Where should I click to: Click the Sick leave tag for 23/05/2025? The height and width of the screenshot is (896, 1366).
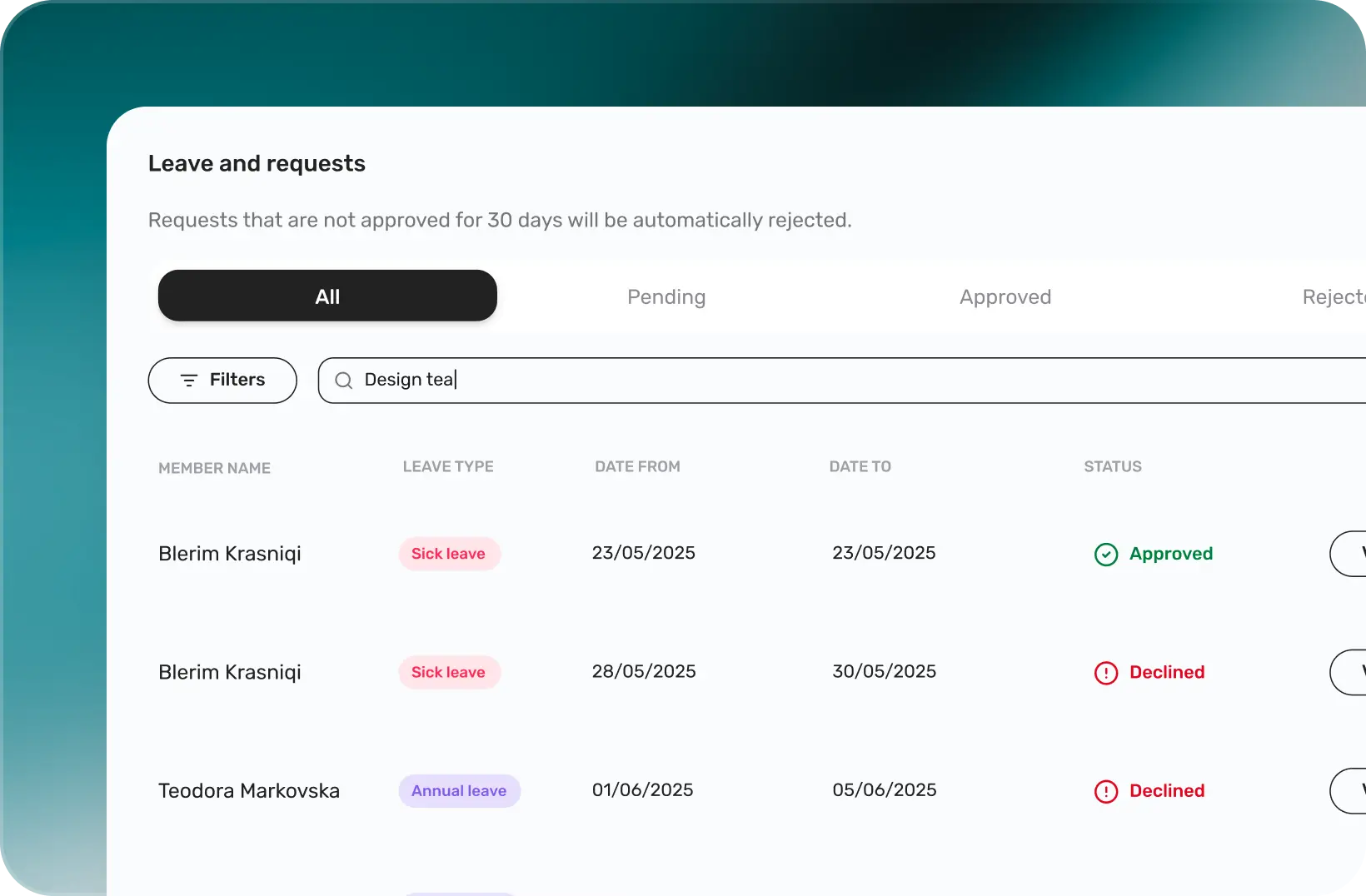coord(448,554)
